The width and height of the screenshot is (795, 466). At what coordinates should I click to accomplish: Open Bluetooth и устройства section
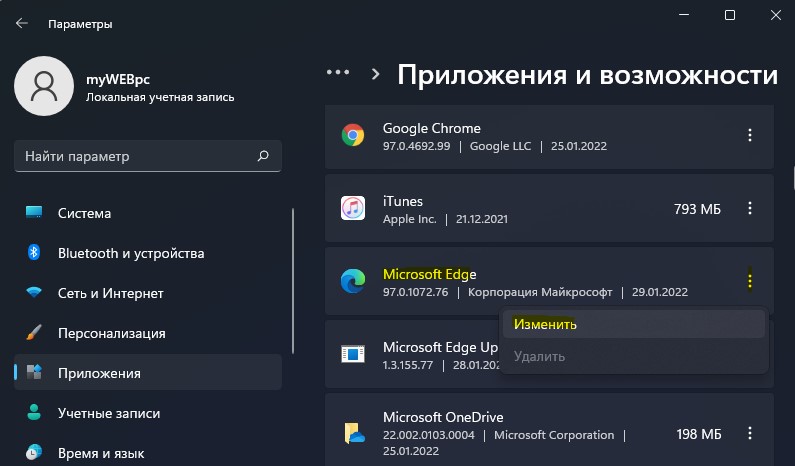coord(148,253)
